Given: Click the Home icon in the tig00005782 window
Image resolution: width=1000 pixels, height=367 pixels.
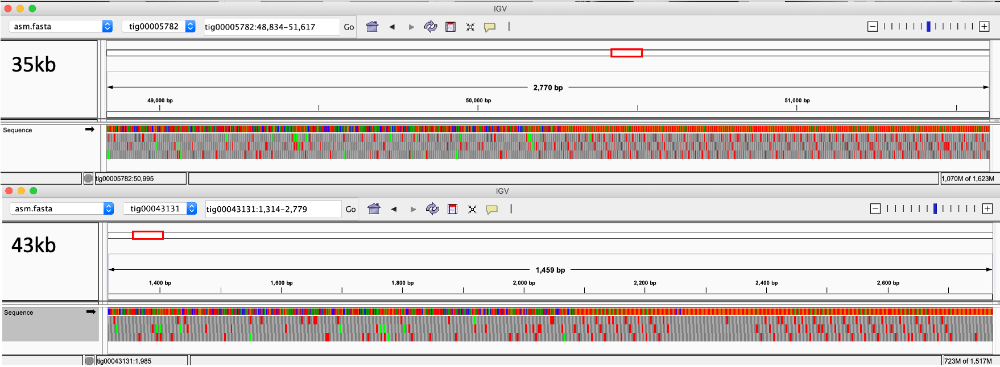Looking at the screenshot, I should tap(373, 27).
